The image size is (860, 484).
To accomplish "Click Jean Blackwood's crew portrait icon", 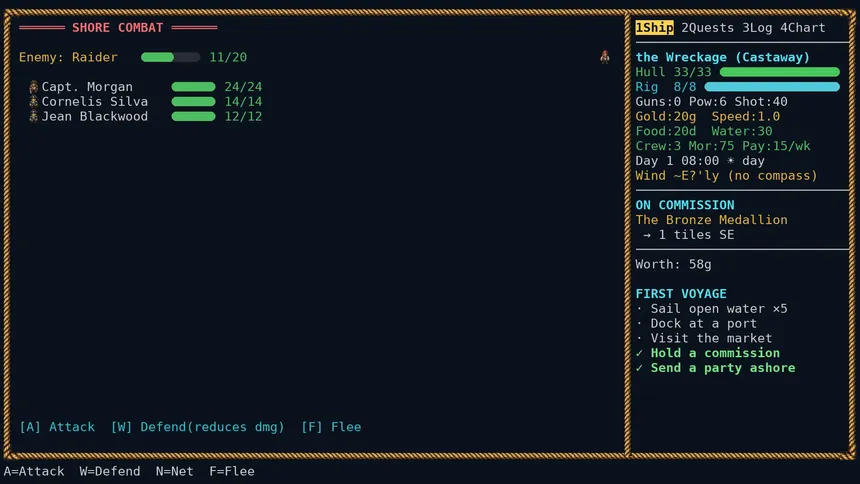I will (x=33, y=116).
